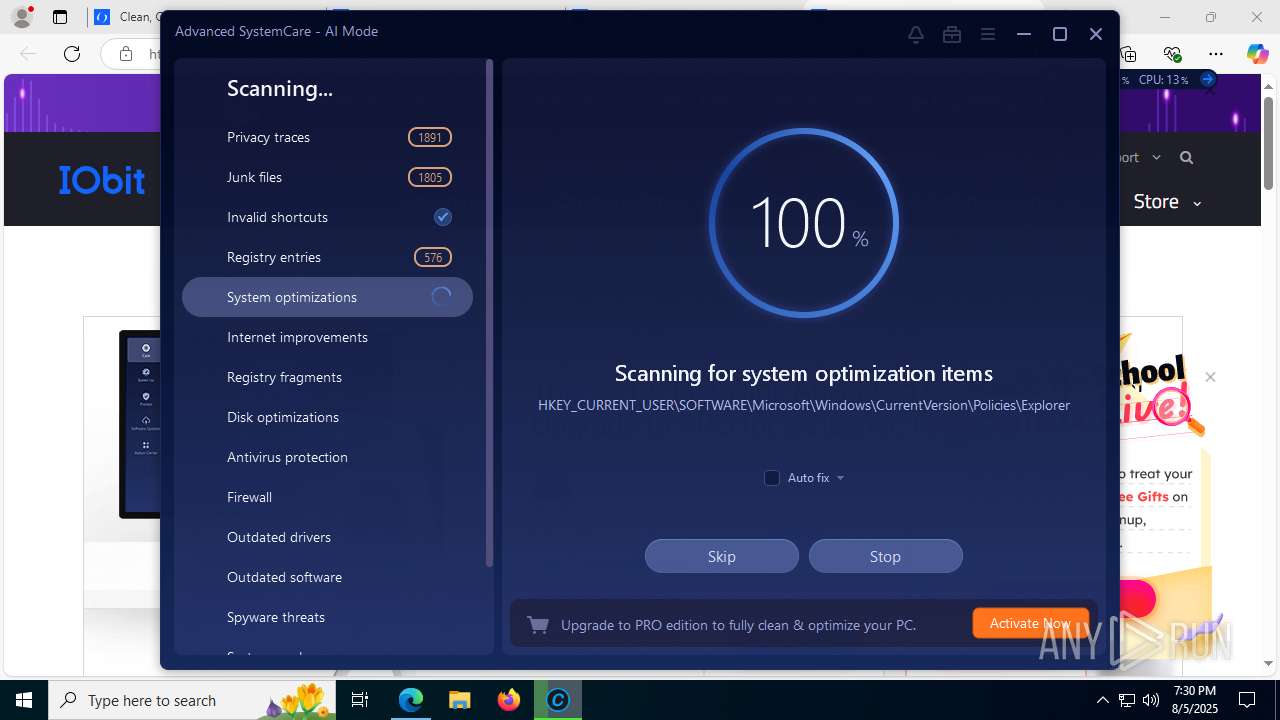1280x720 pixels.
Task: Open the Edge browser essentials icon
Action: [1173, 54]
